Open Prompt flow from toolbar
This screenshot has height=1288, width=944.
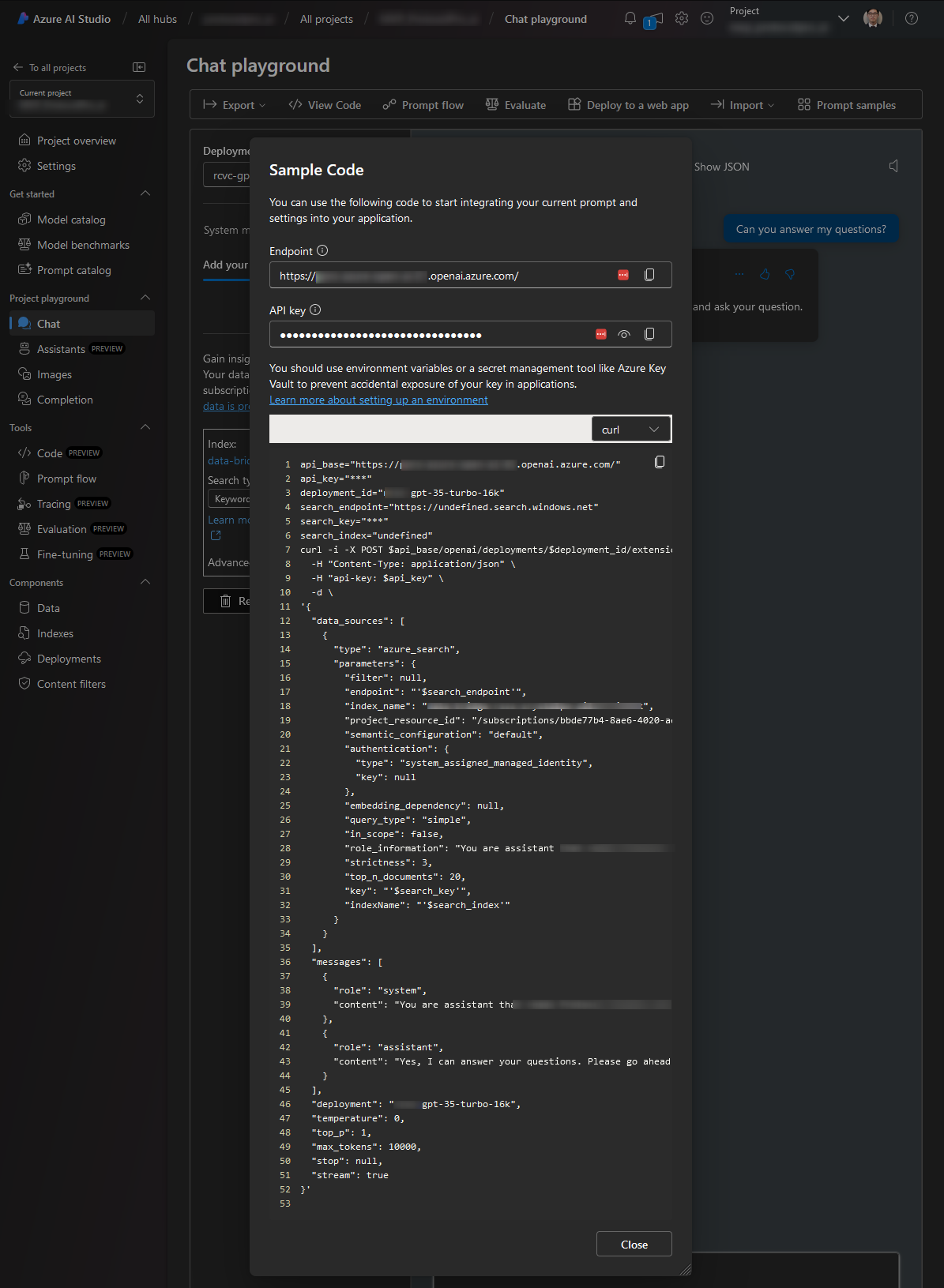tap(423, 105)
